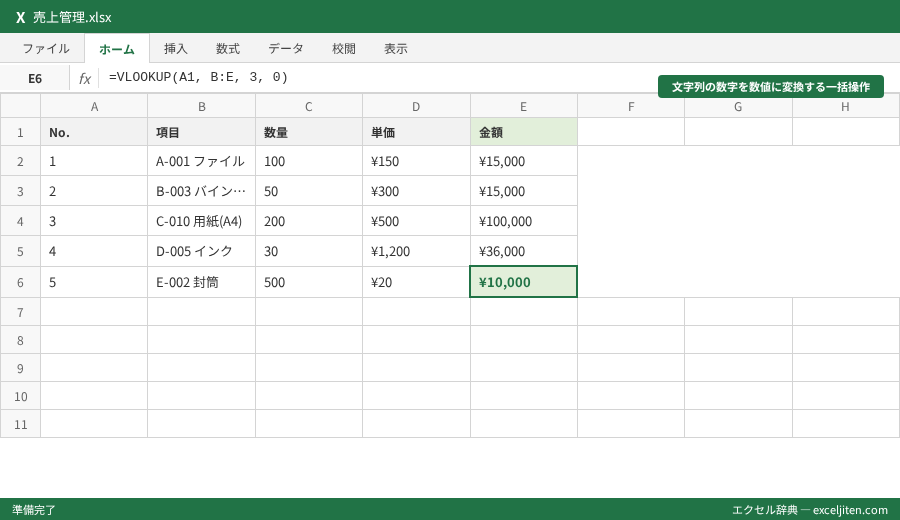The image size is (900, 520).
Task: Open the ファイル tab
Action: click(46, 49)
